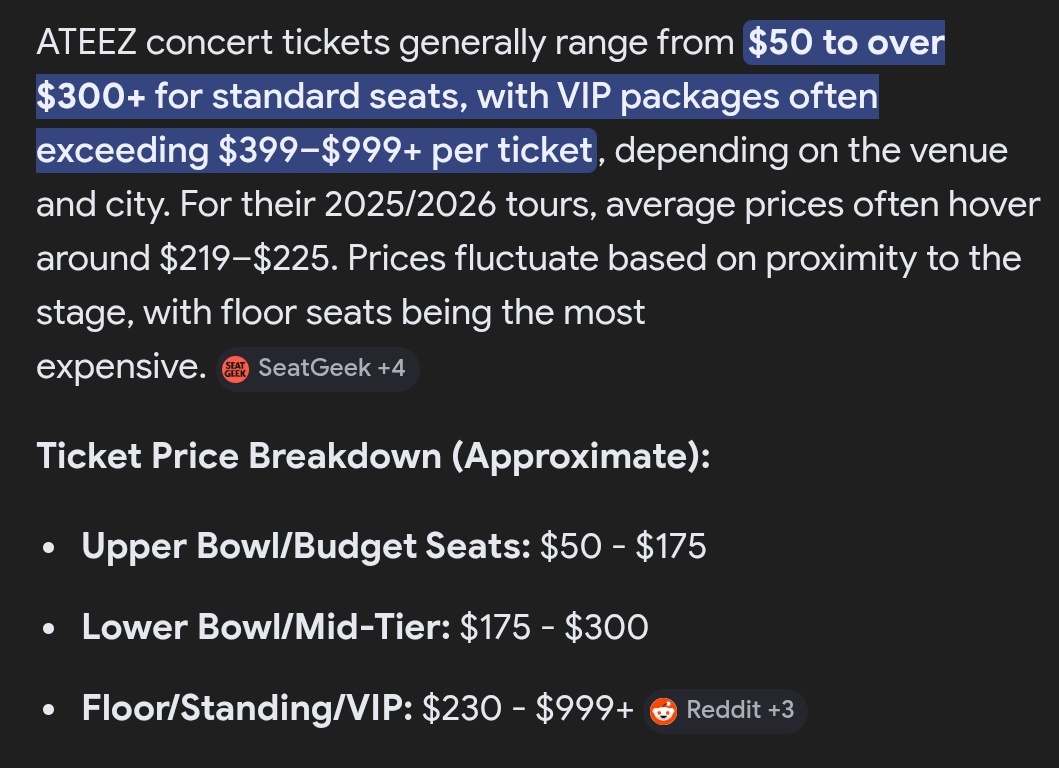Click the SeatGeek logo icon
Viewport: 1059px width, 768px height.
click(x=236, y=368)
